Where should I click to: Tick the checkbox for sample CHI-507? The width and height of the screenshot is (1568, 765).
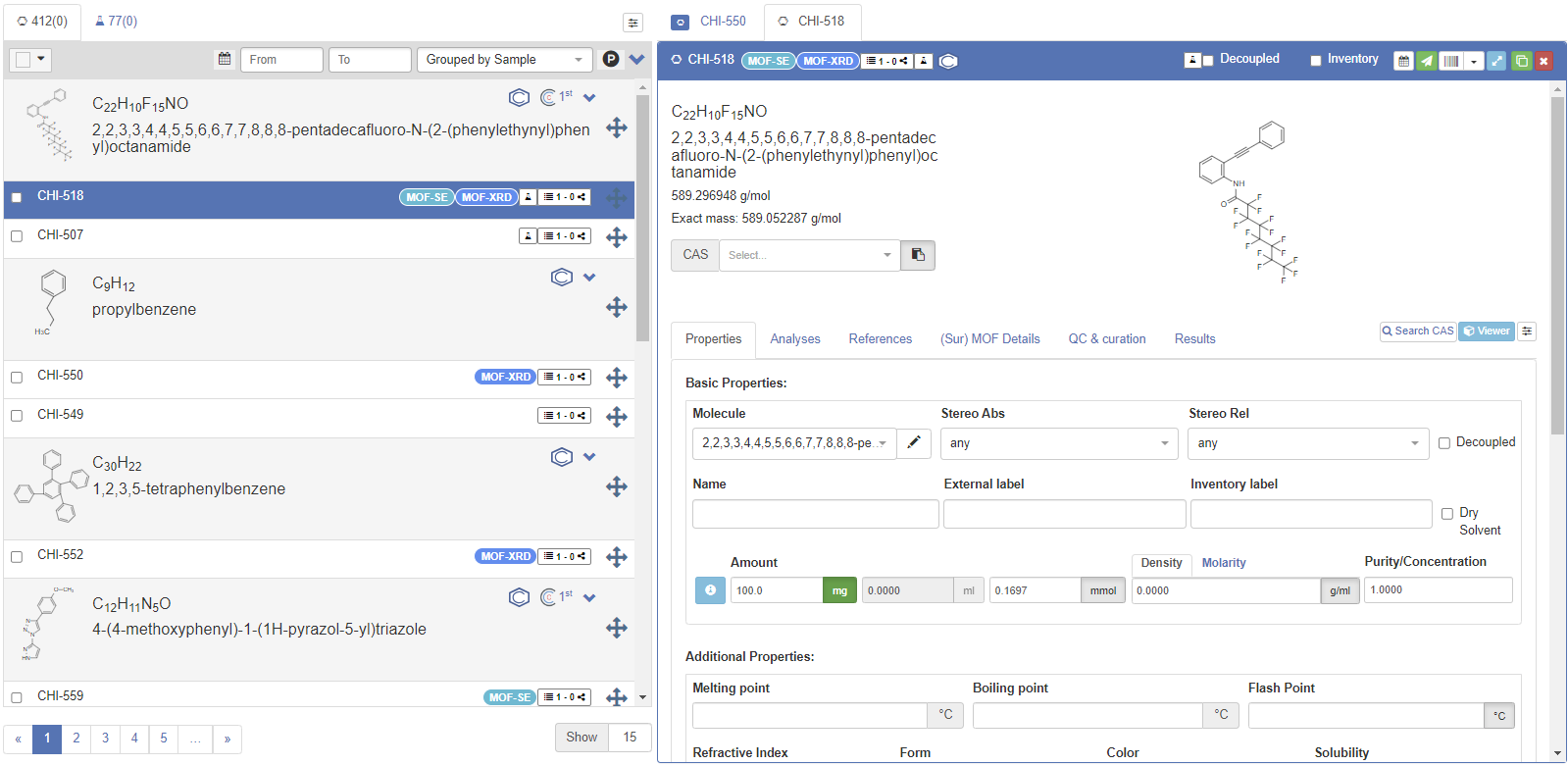[x=17, y=236]
